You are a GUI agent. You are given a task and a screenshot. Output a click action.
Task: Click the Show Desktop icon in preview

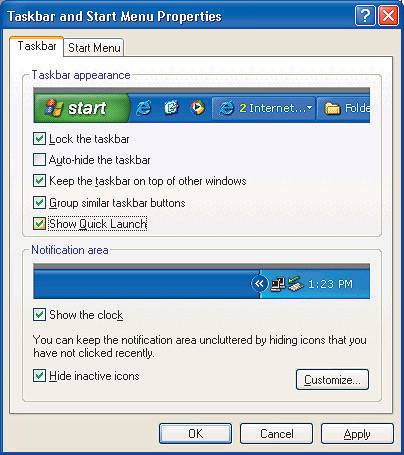pos(171,107)
